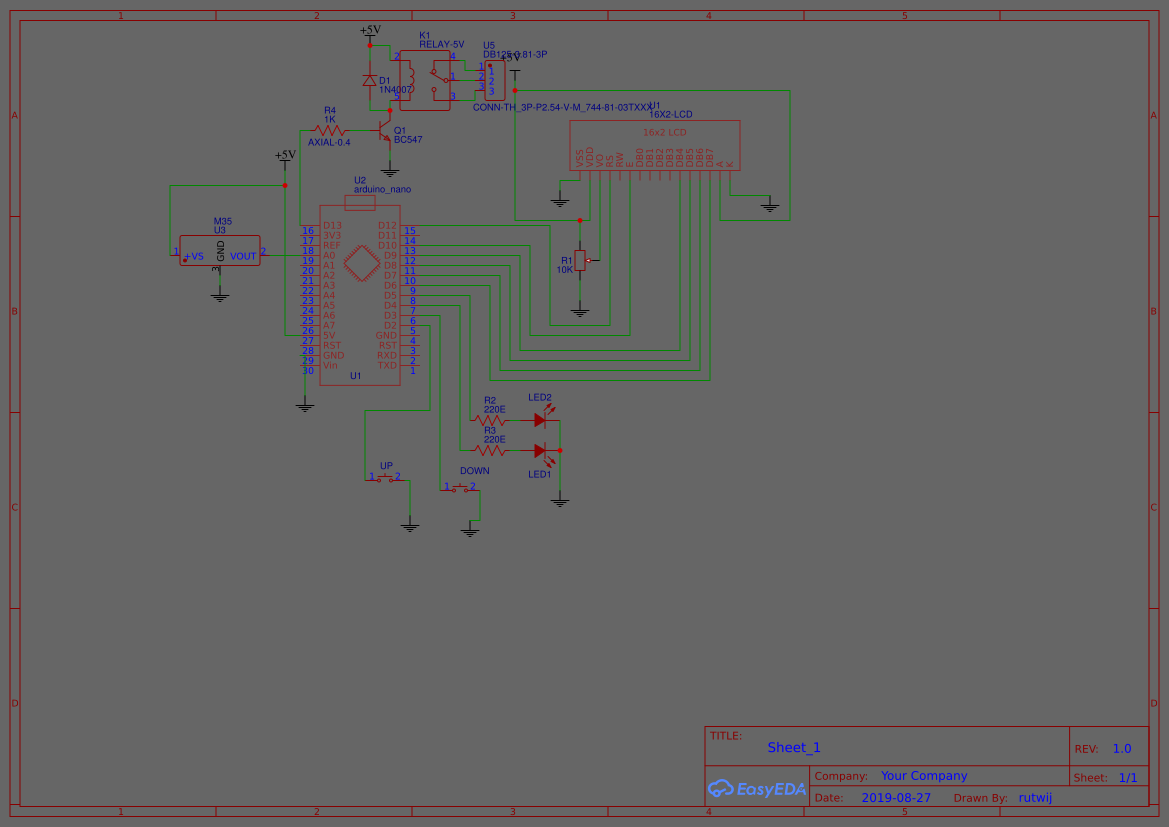
Task: Select the DOWN push button switch
Action: [x=459, y=488]
